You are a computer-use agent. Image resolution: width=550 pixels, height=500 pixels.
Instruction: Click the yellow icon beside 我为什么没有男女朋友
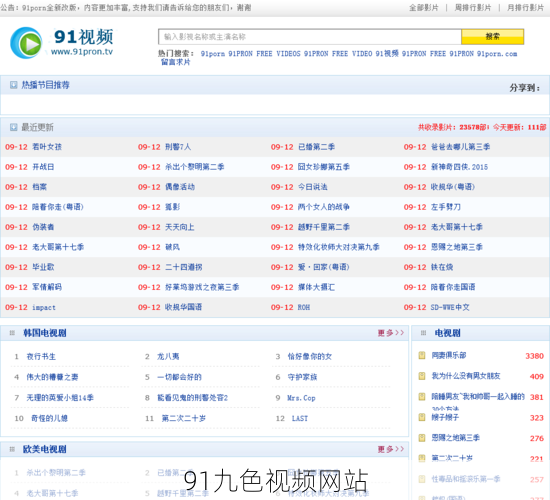point(422,376)
